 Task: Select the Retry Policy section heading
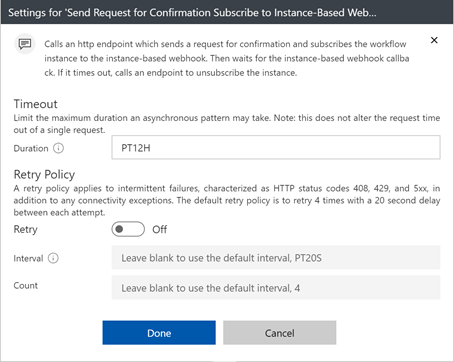coord(44,175)
